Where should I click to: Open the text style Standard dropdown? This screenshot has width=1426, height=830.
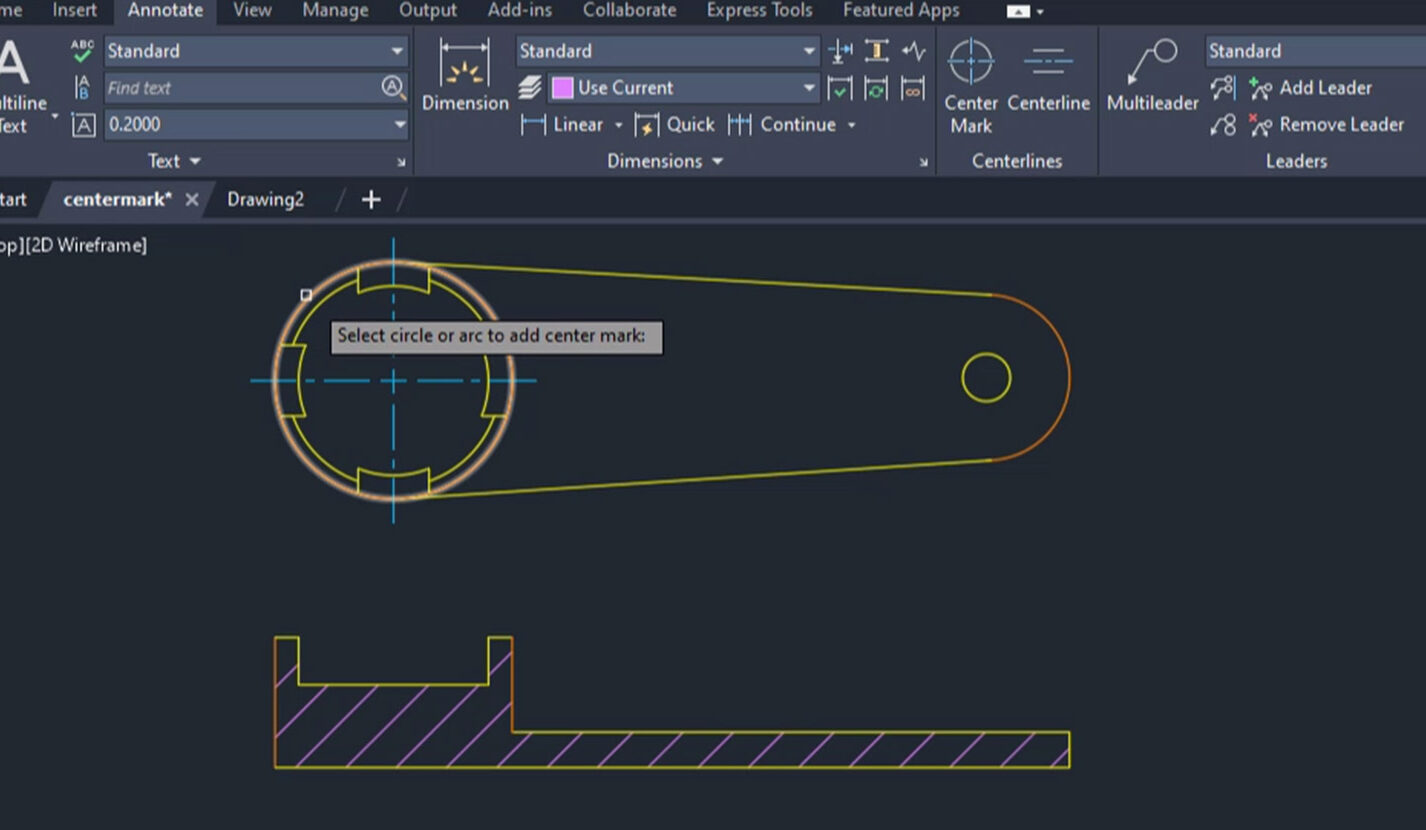point(397,51)
